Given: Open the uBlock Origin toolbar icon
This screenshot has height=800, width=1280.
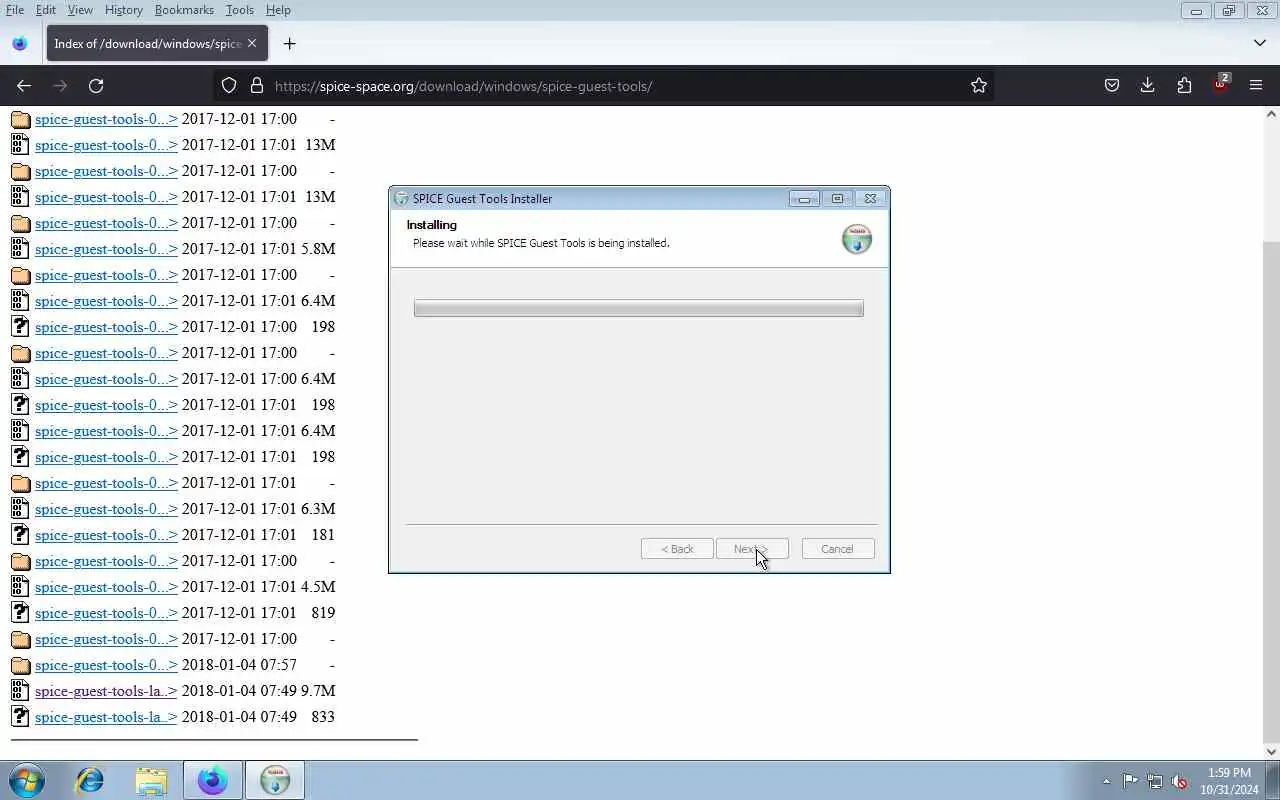Looking at the screenshot, I should (1220, 85).
